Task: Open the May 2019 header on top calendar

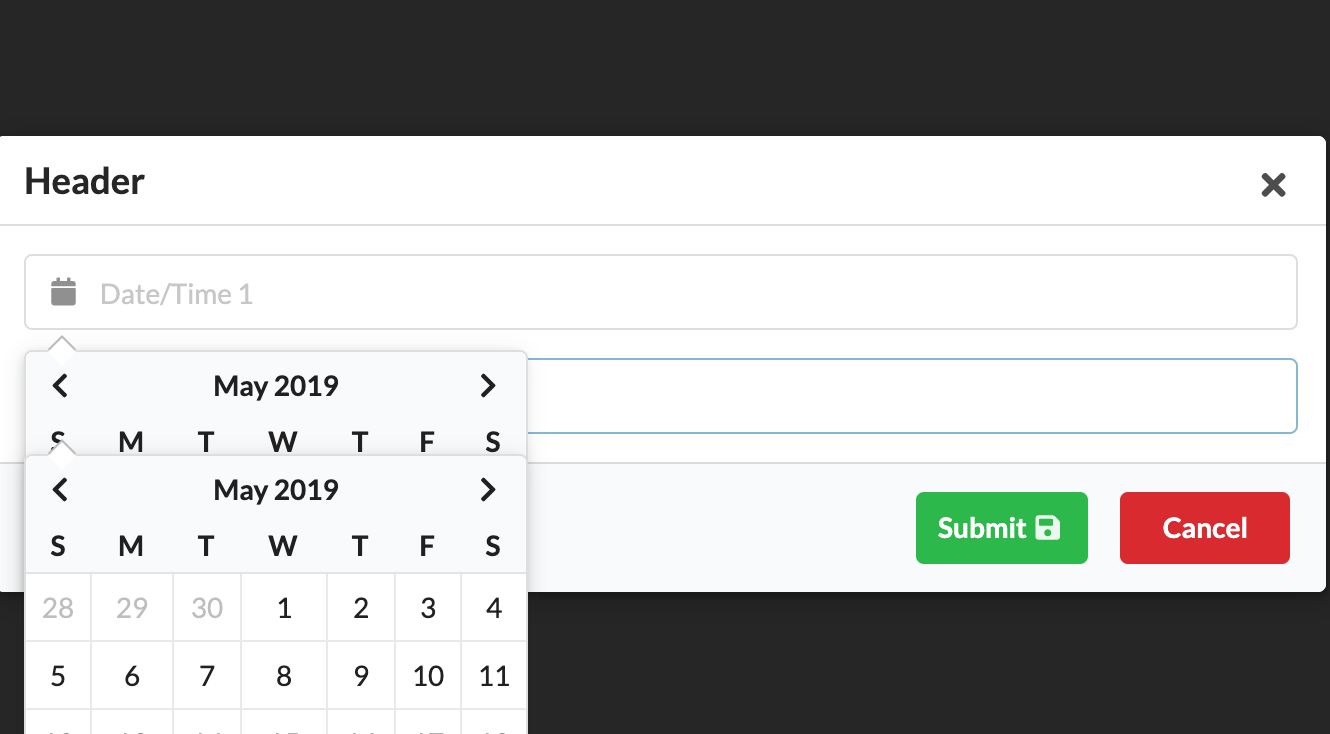Action: [x=275, y=385]
